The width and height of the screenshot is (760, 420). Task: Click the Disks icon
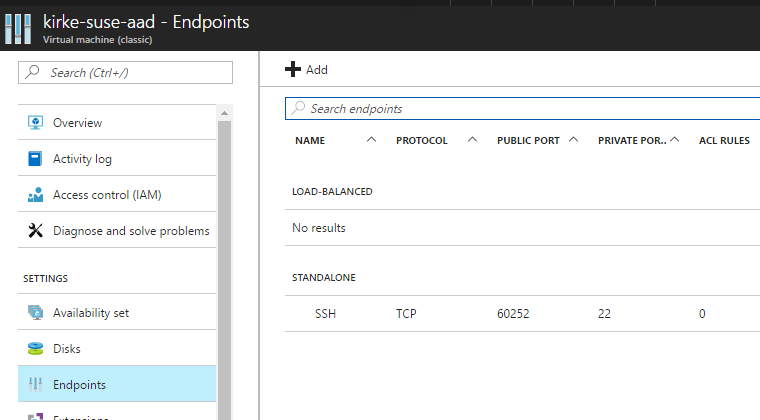point(35,349)
